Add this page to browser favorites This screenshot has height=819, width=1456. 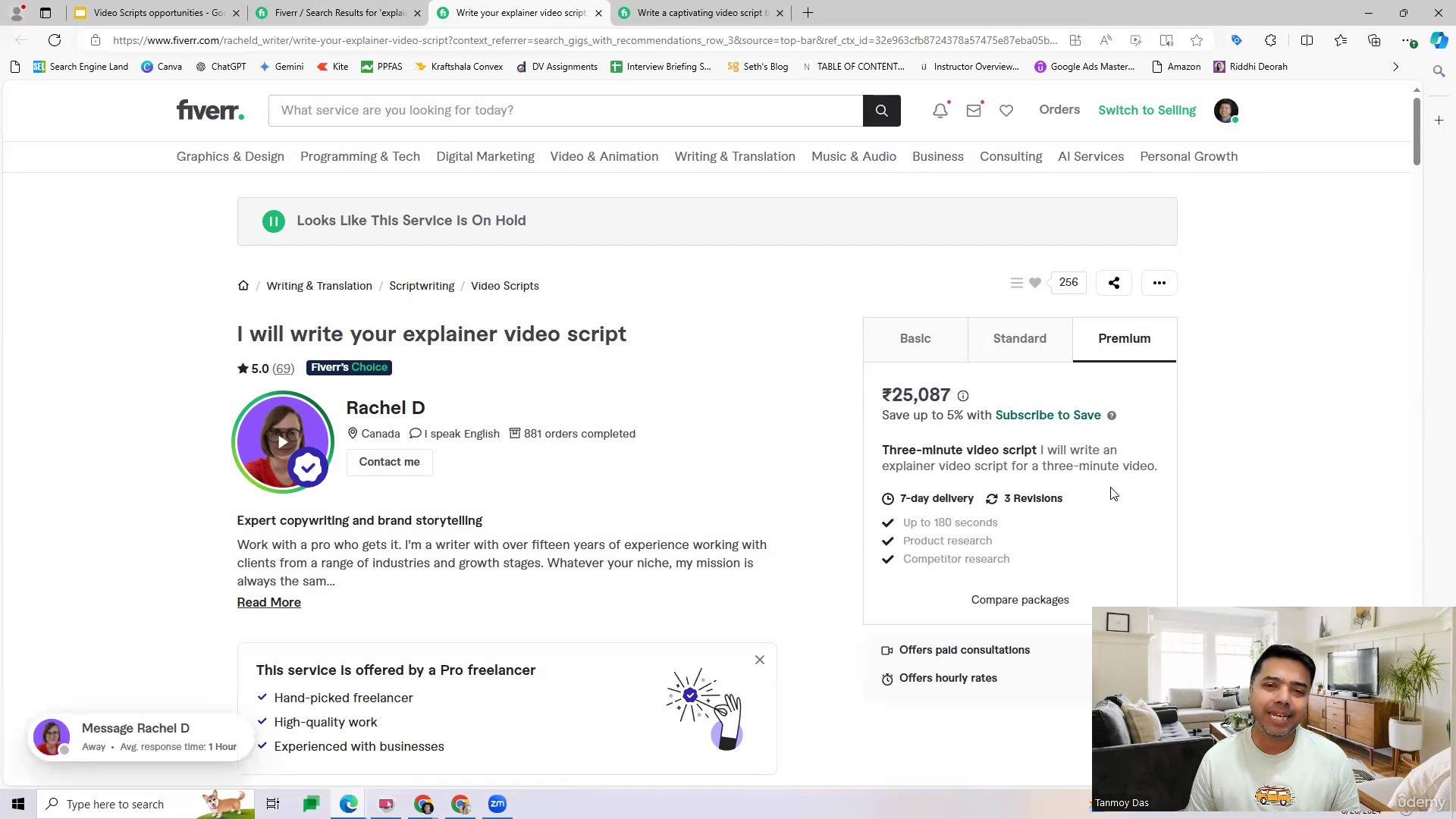coord(1197,40)
